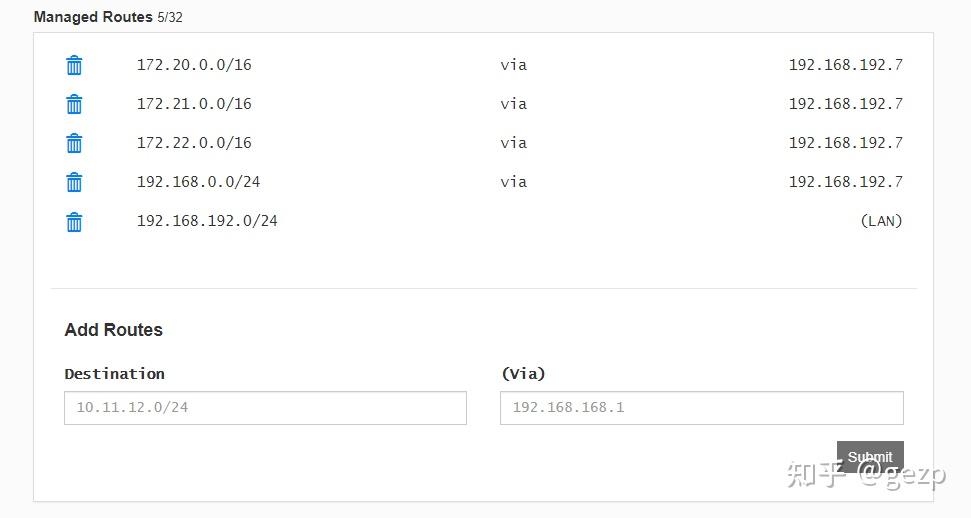971x518 pixels.
Task: Focus the Destination input field
Action: [265, 408]
